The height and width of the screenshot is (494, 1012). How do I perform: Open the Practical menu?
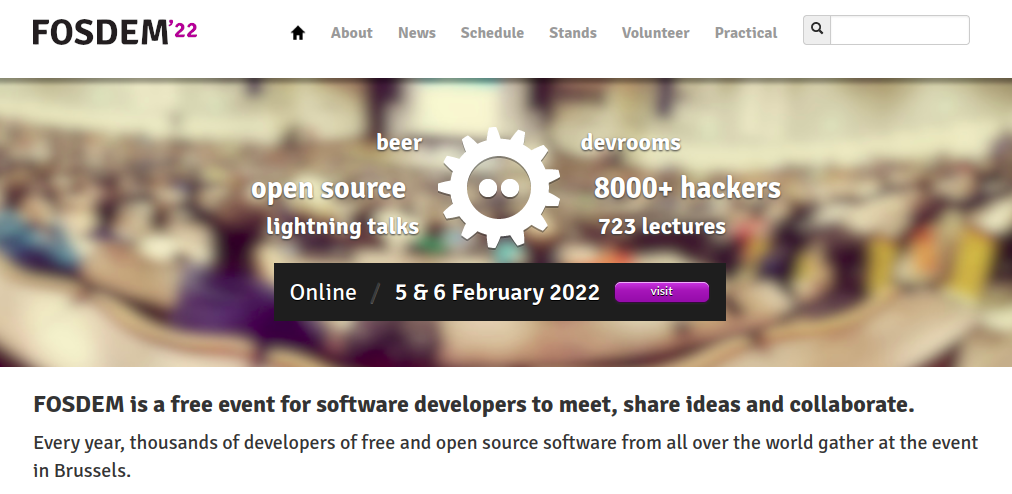[746, 33]
